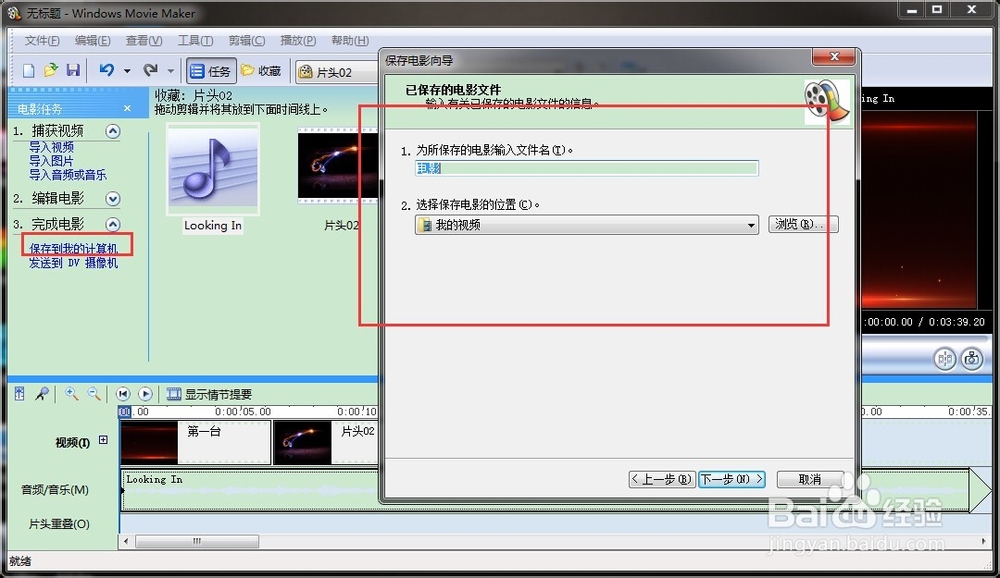This screenshot has height=578, width=1000.
Task: Click the 上一步 back button
Action: click(x=662, y=479)
